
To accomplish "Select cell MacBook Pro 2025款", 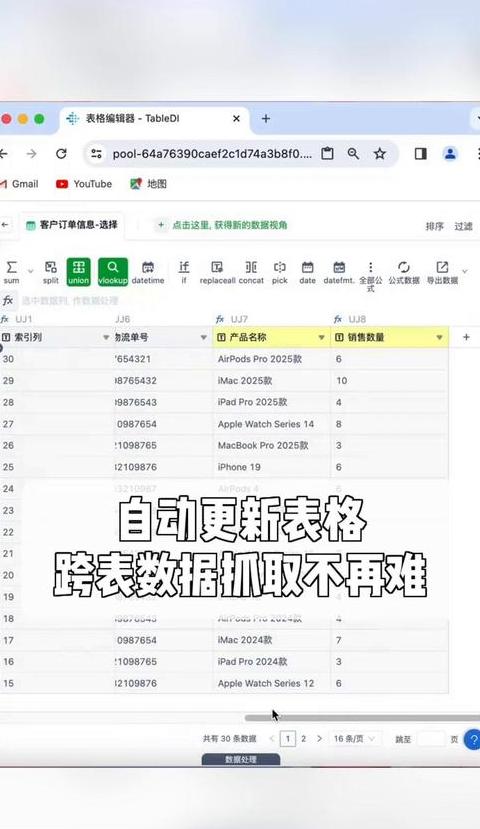I will (x=272, y=445).
